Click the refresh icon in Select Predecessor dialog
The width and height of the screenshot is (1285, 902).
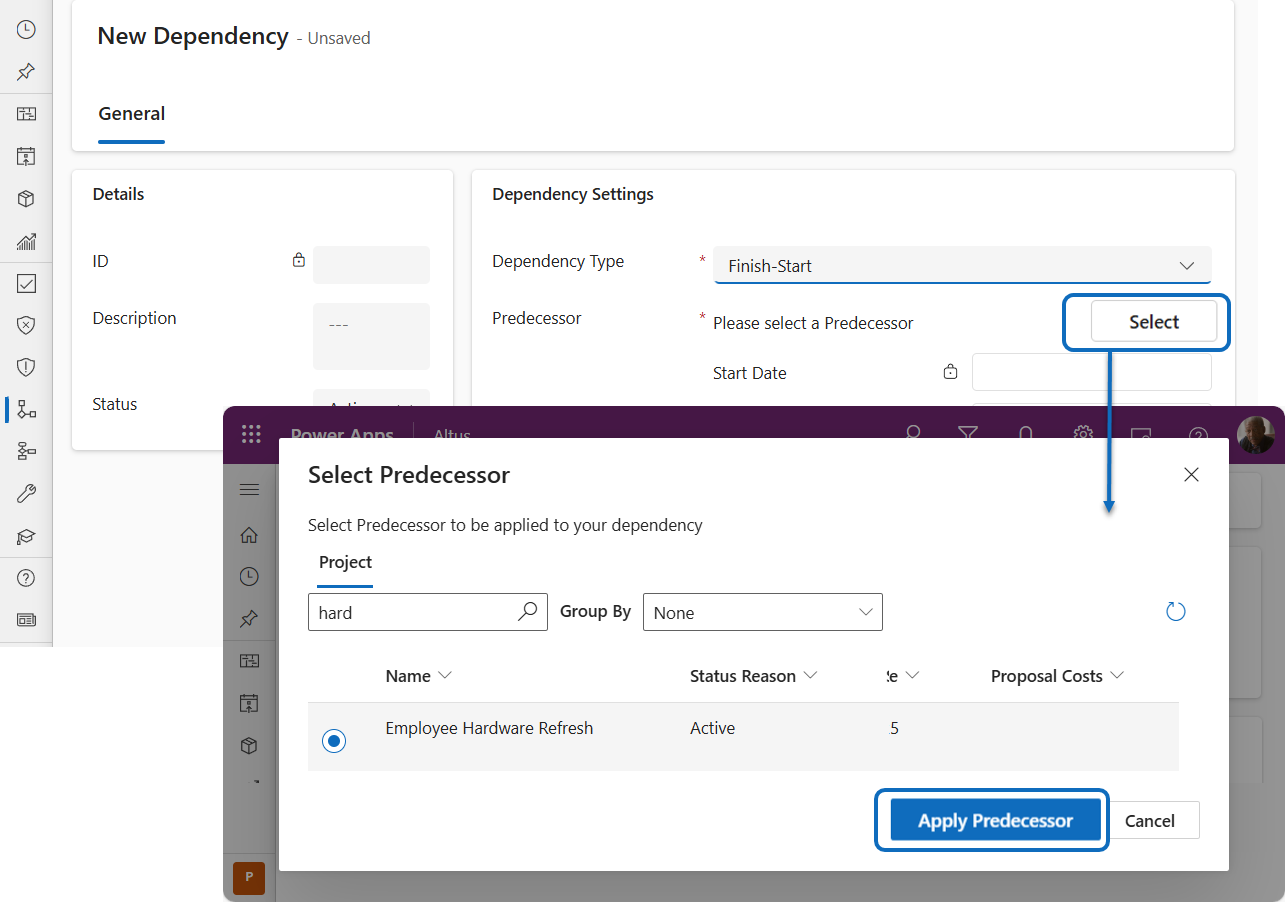pos(1176,612)
